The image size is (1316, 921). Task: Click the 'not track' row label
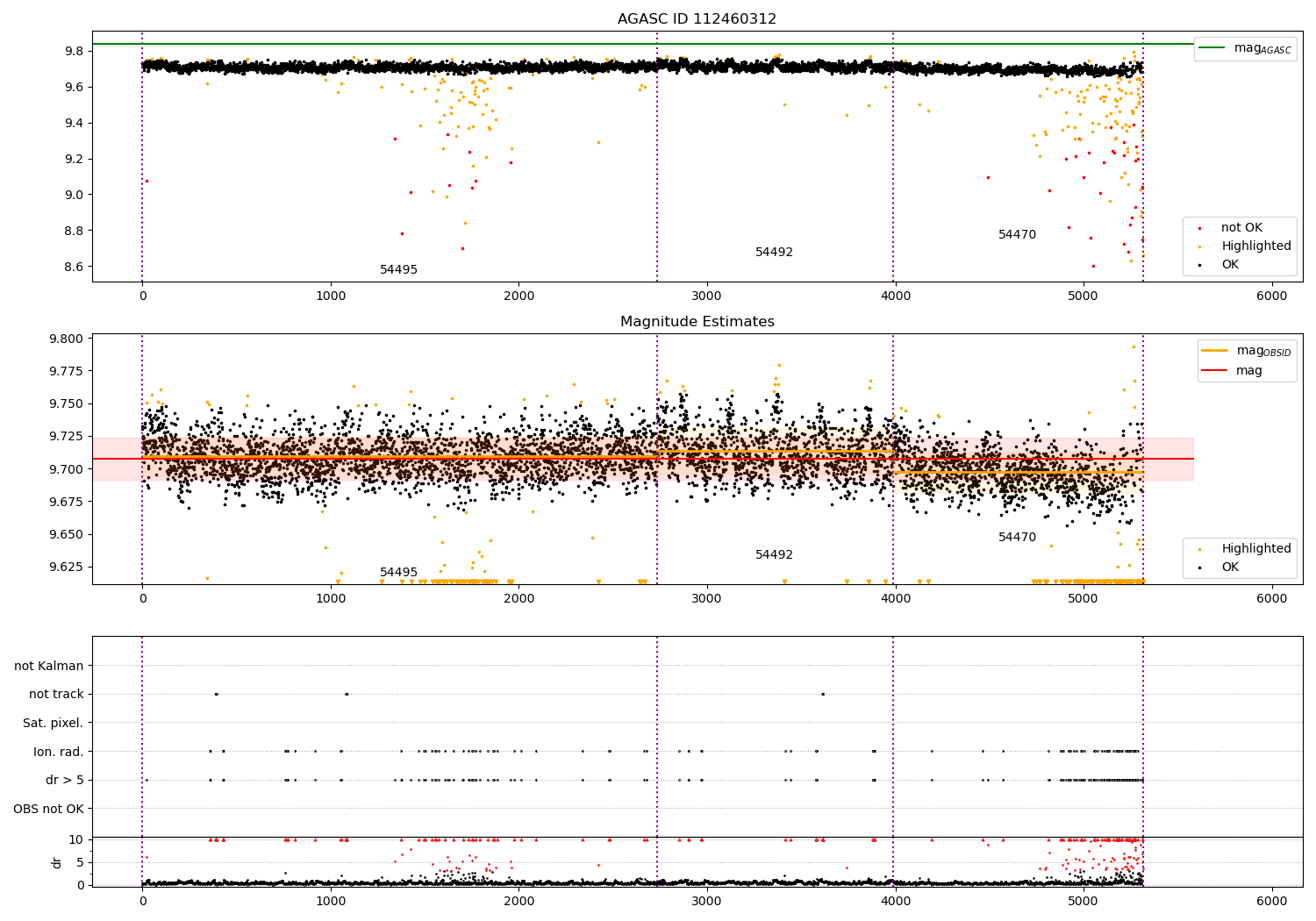pos(56,695)
